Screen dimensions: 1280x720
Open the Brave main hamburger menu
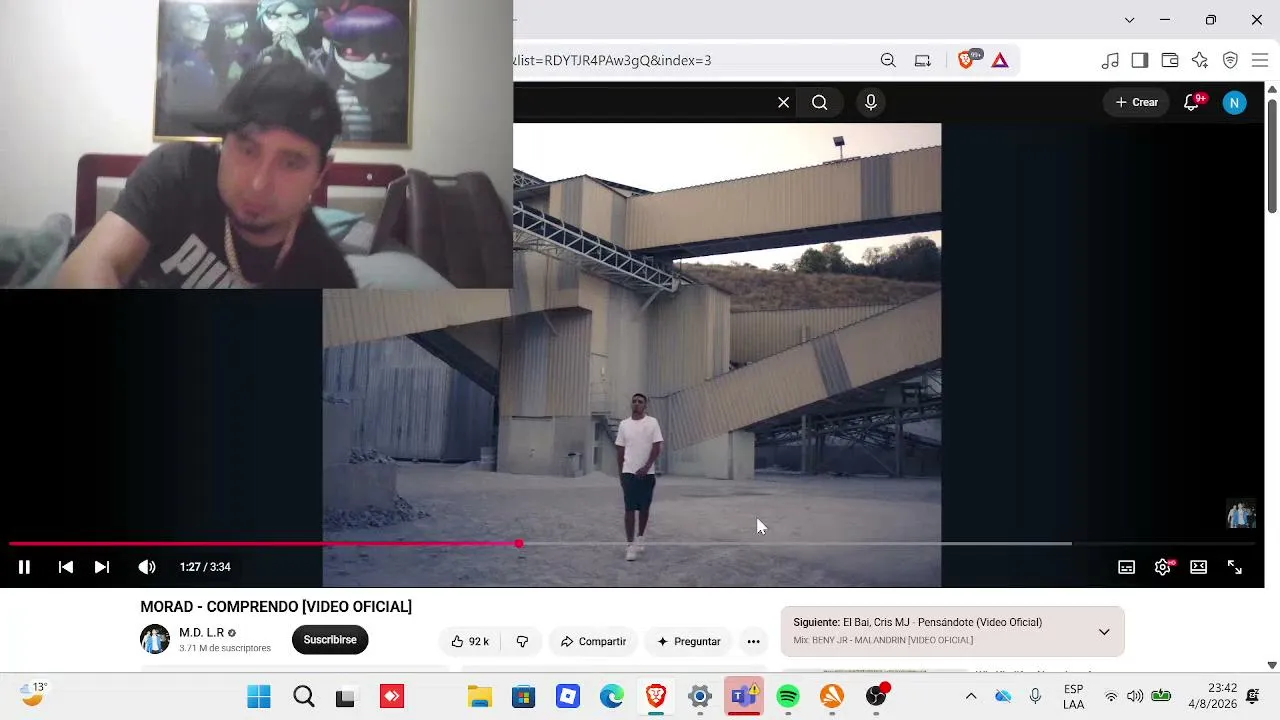1260,60
